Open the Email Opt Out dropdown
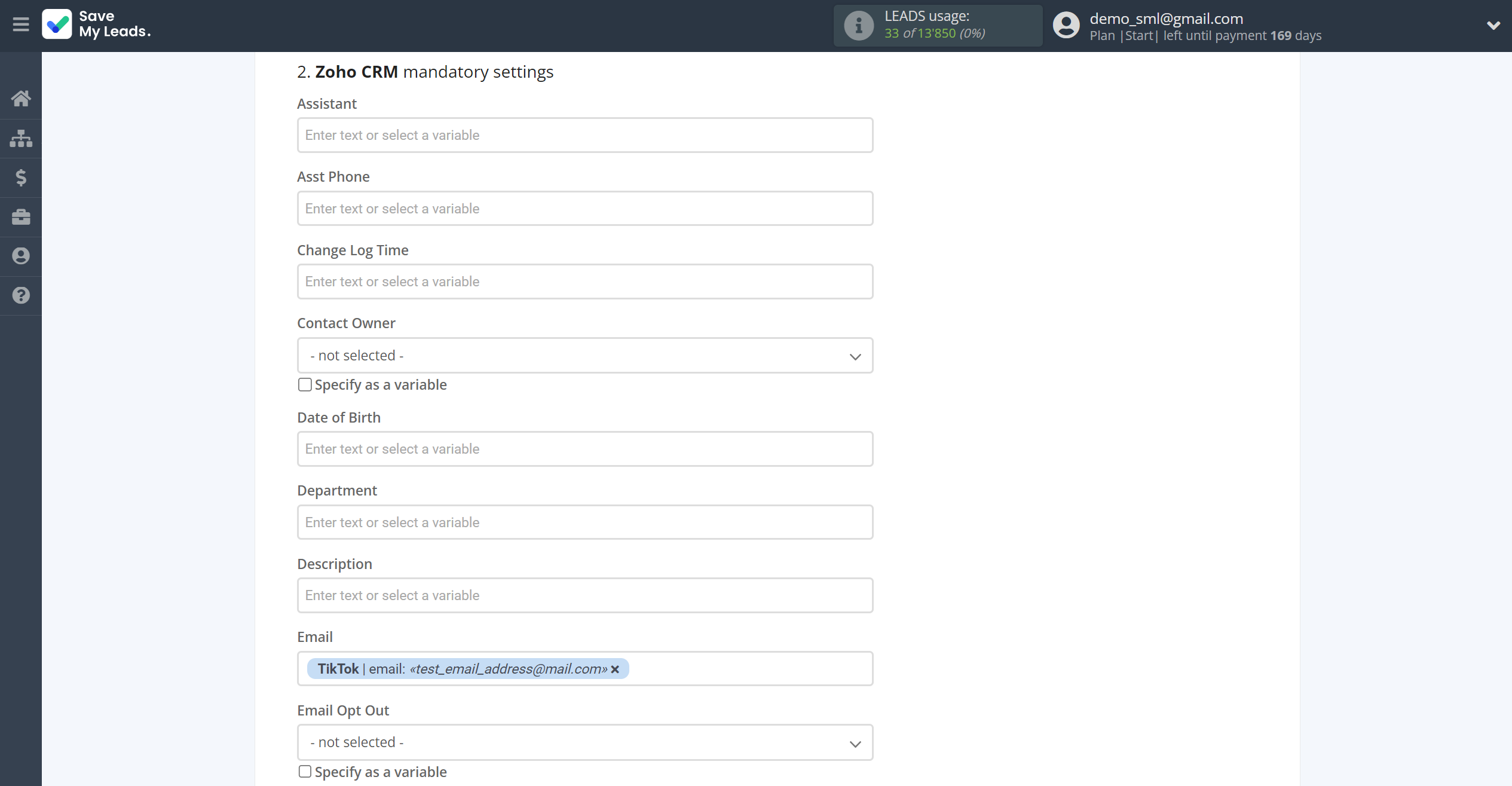This screenshot has height=786, width=1512. [585, 742]
